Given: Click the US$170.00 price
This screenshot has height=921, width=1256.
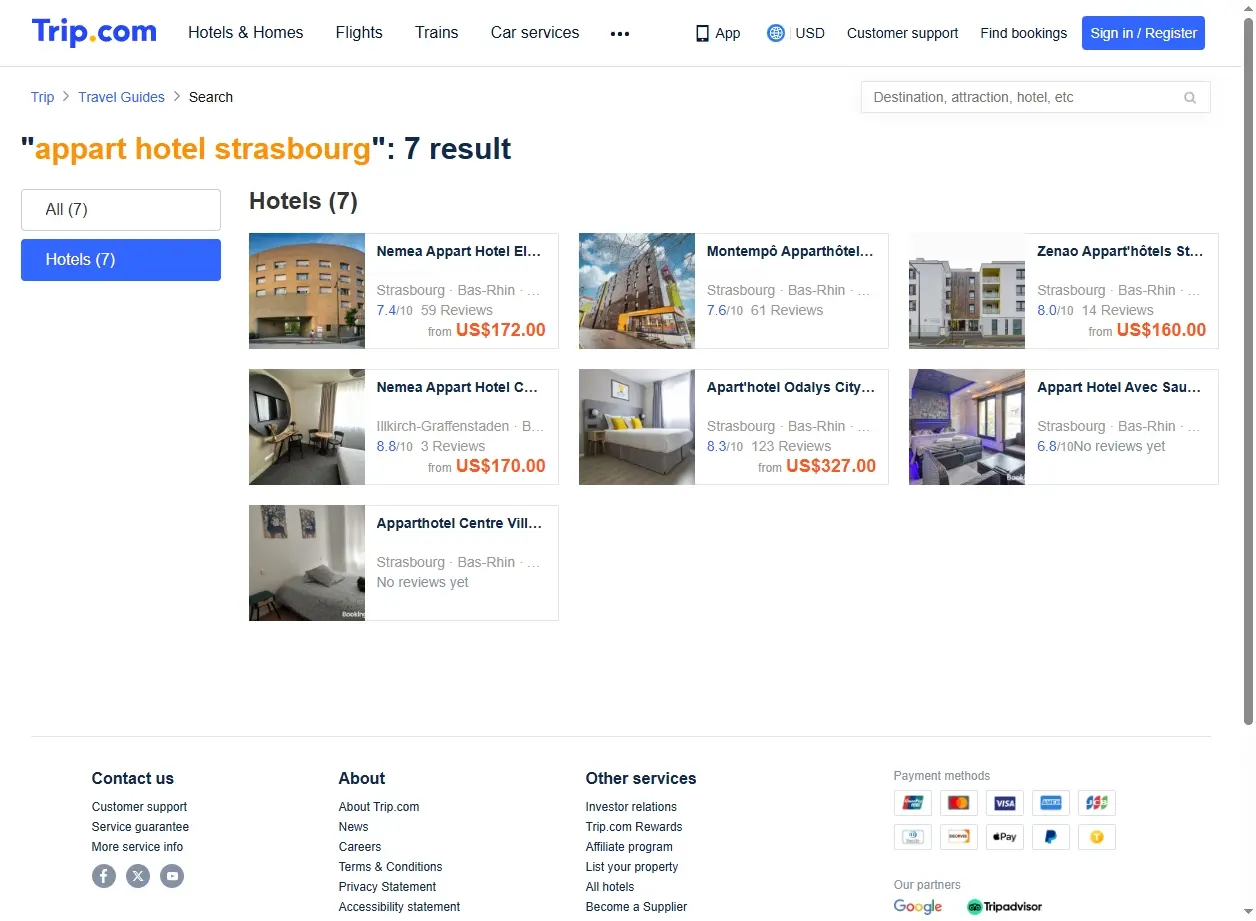Looking at the screenshot, I should [501, 466].
